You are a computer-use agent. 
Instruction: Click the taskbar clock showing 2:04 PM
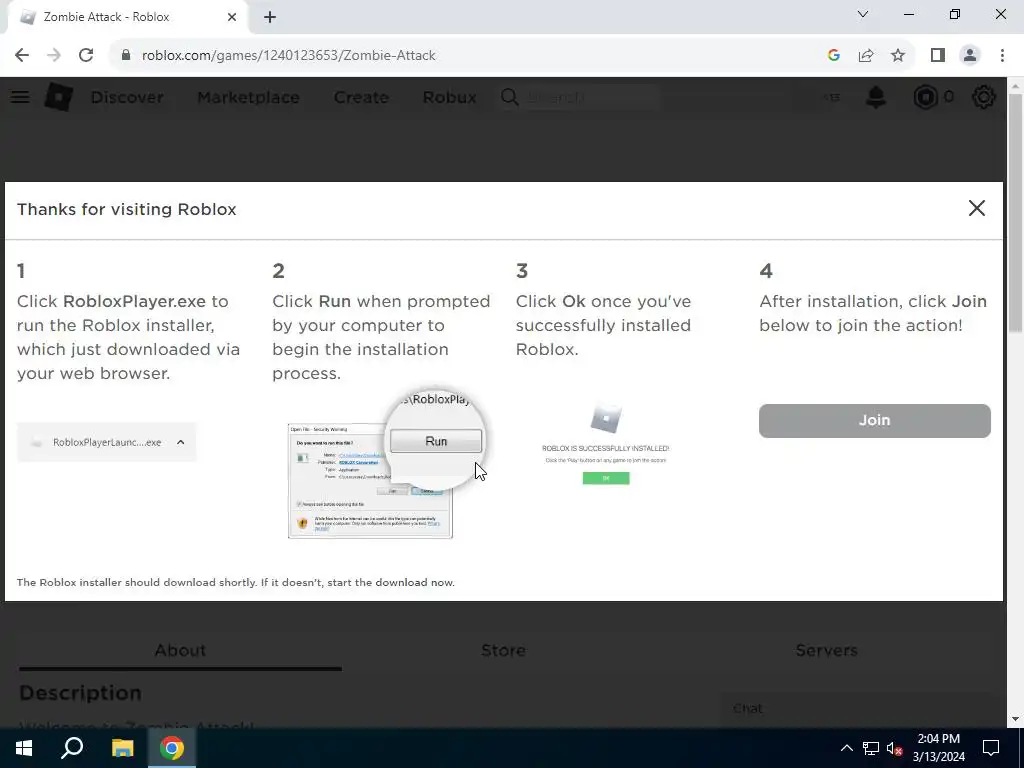(x=938, y=748)
